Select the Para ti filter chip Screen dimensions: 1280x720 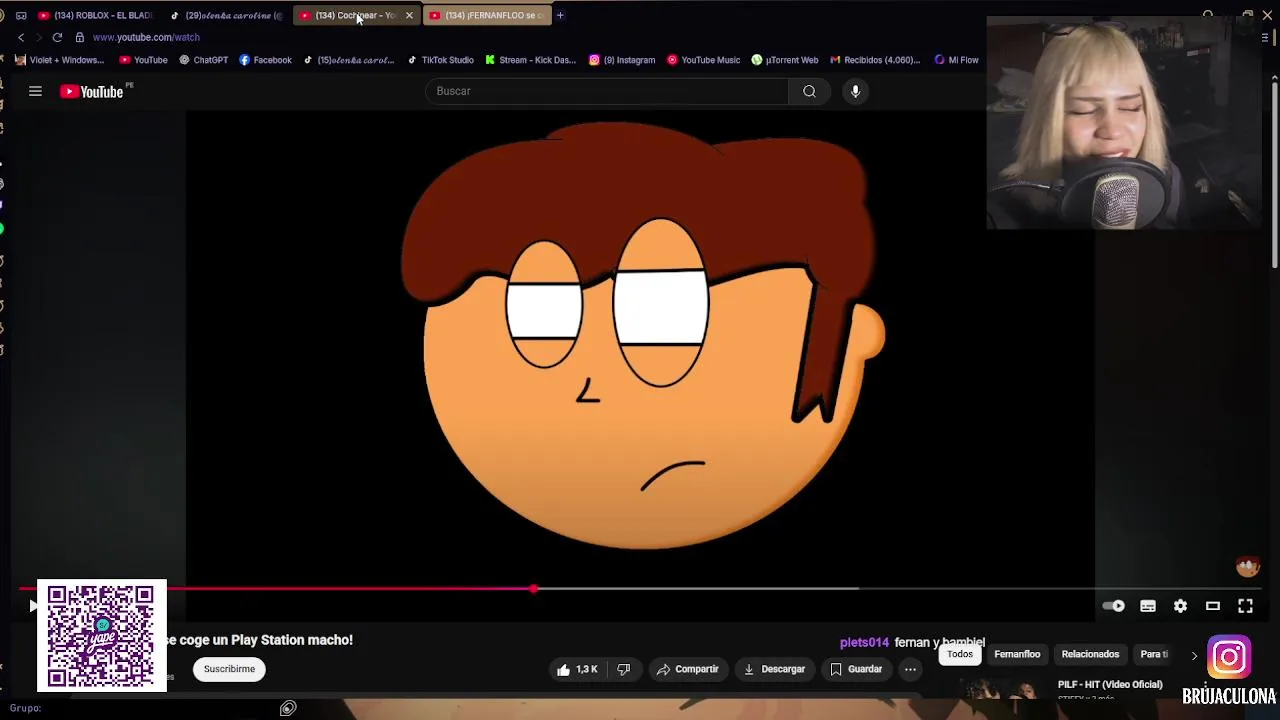(x=1154, y=654)
